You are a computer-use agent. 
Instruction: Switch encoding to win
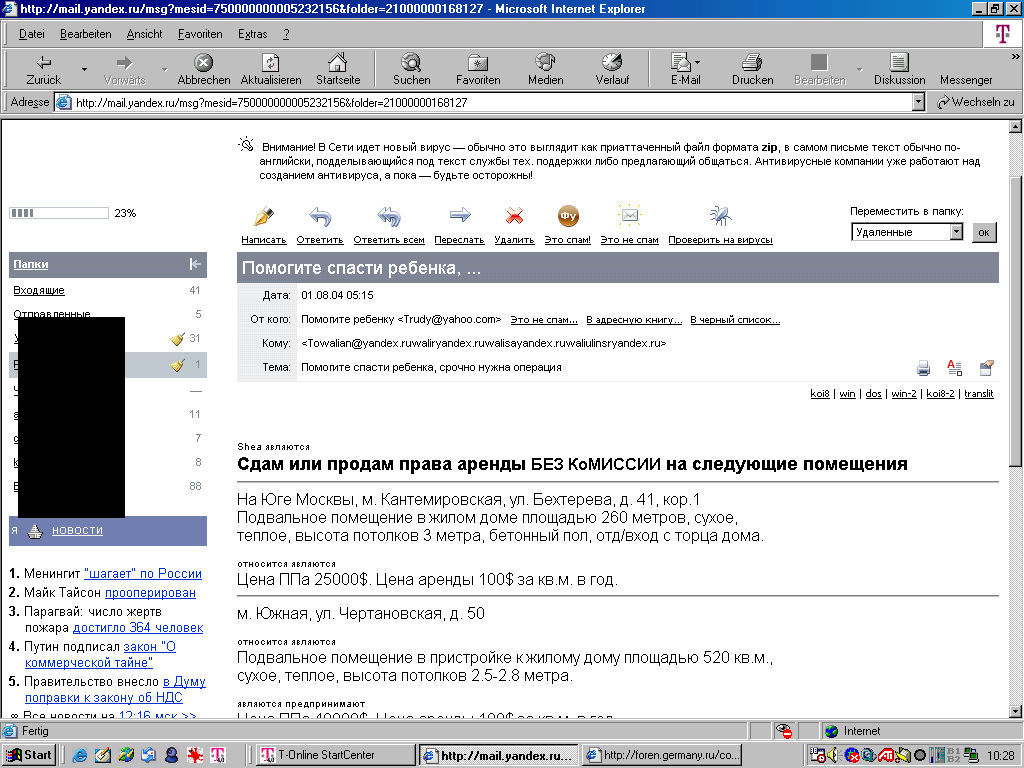[847, 393]
